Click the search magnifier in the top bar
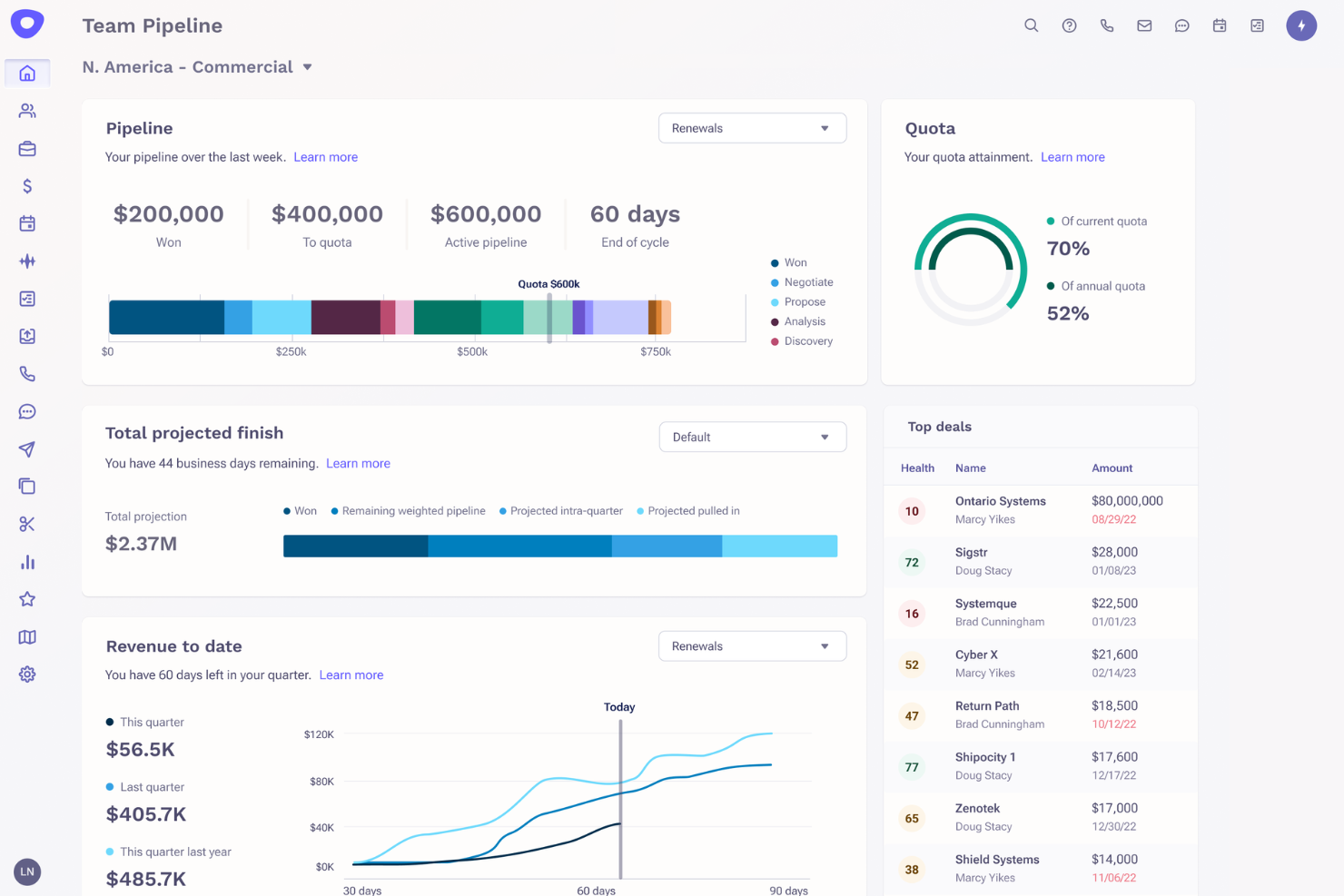Screen dimensions: 1344x896 click(1032, 25)
